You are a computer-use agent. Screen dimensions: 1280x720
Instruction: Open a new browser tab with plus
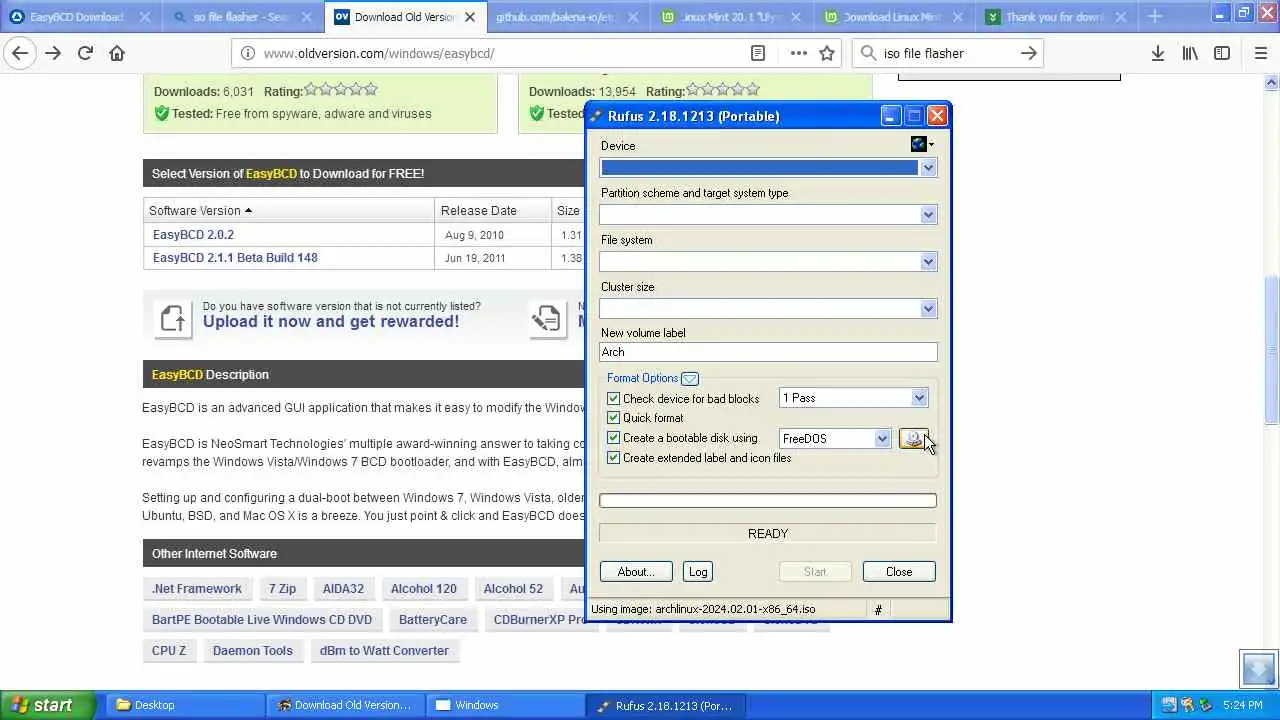[x=1155, y=16]
